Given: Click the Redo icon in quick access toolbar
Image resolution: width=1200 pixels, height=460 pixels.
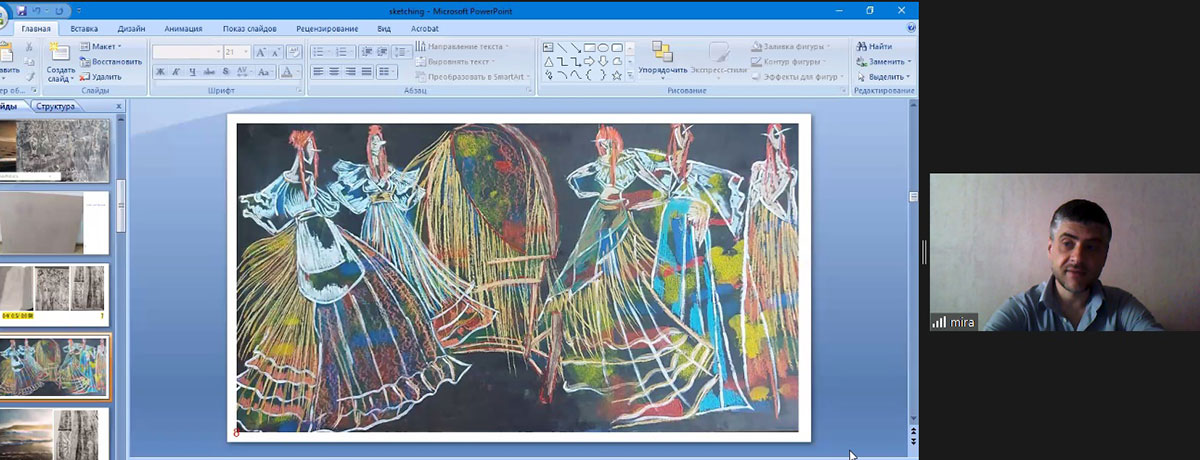Looking at the screenshot, I should (59, 11).
